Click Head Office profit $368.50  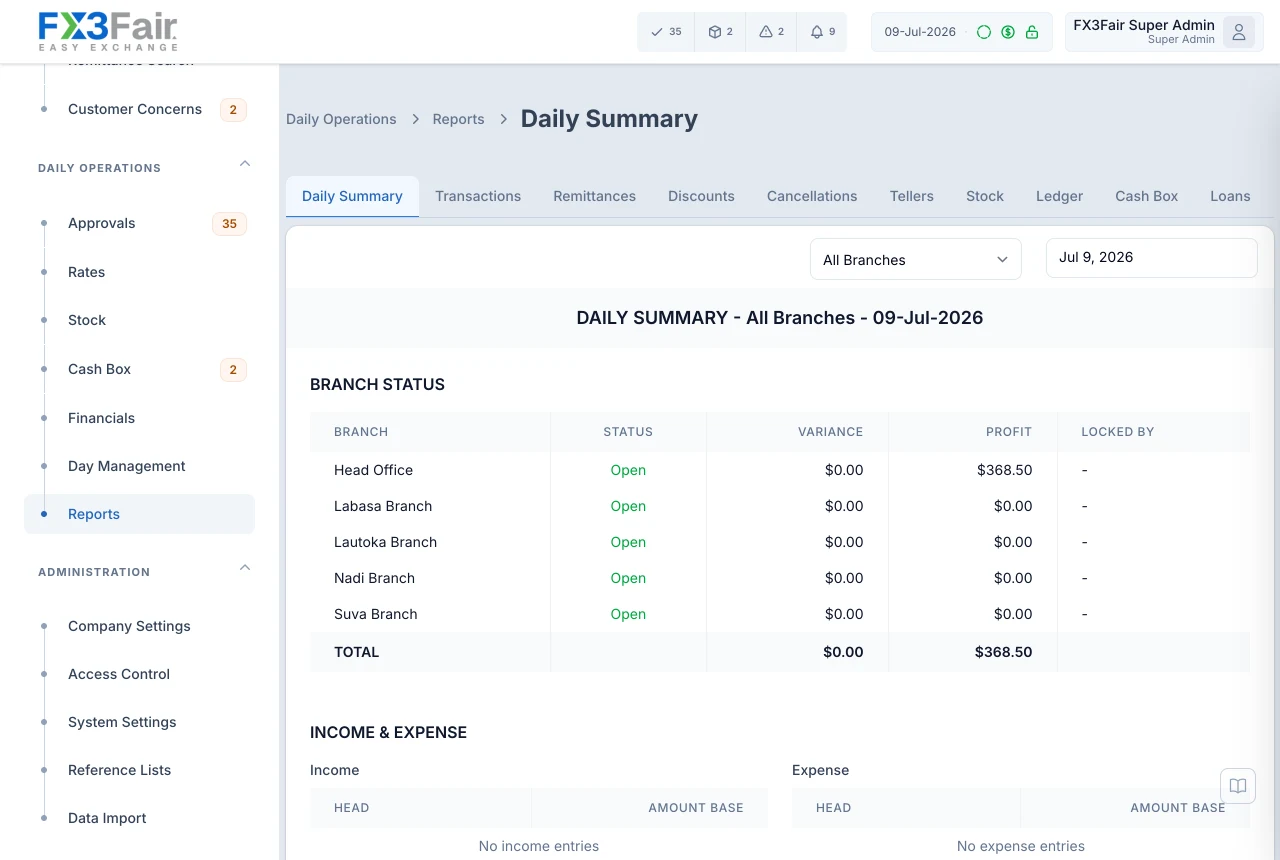click(x=1004, y=470)
